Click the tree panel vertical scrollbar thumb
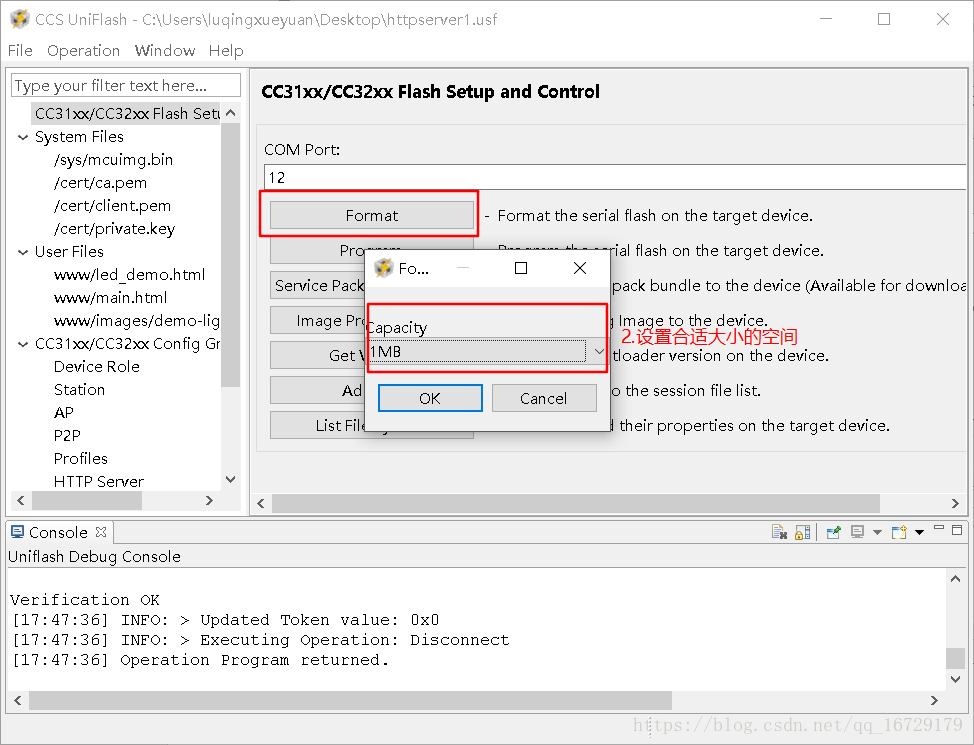 [230, 255]
